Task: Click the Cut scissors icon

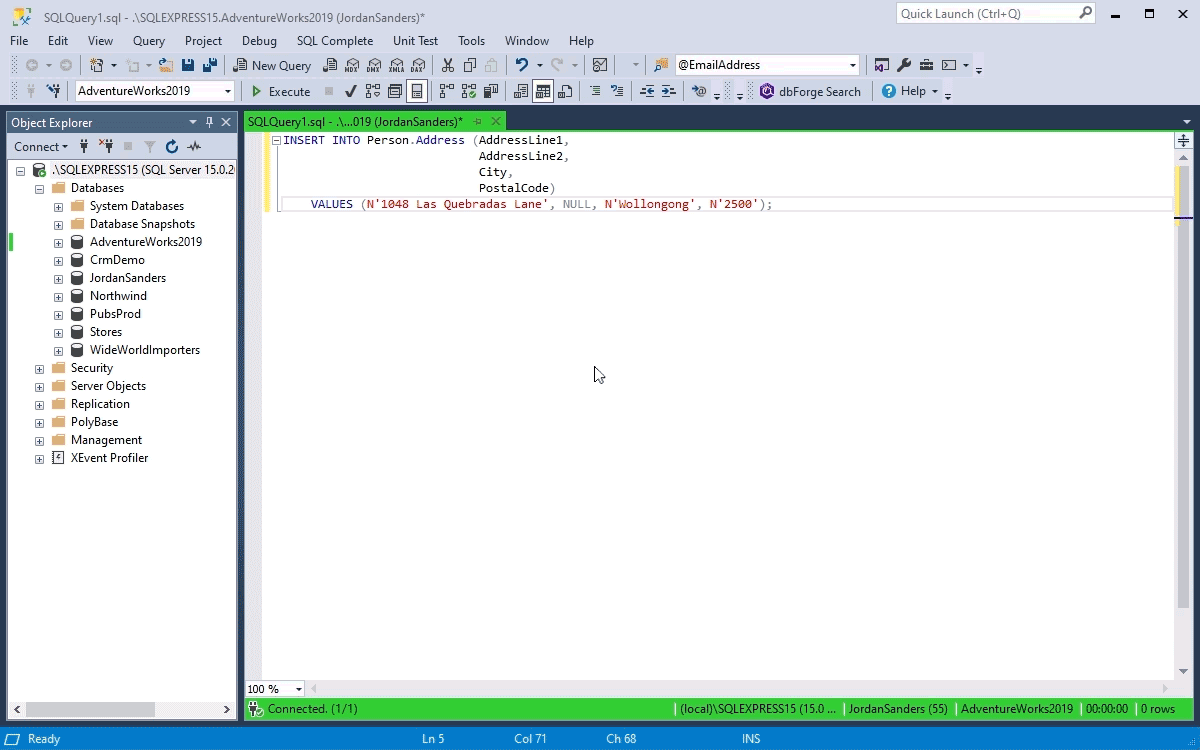Action: tap(447, 65)
